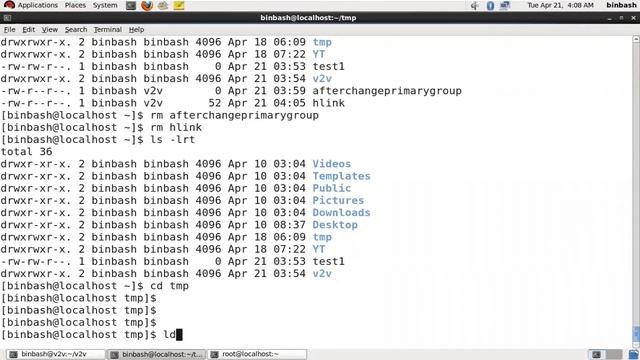Open the terminal Help menu
This screenshot has width=640, height=360.
point(136,29)
